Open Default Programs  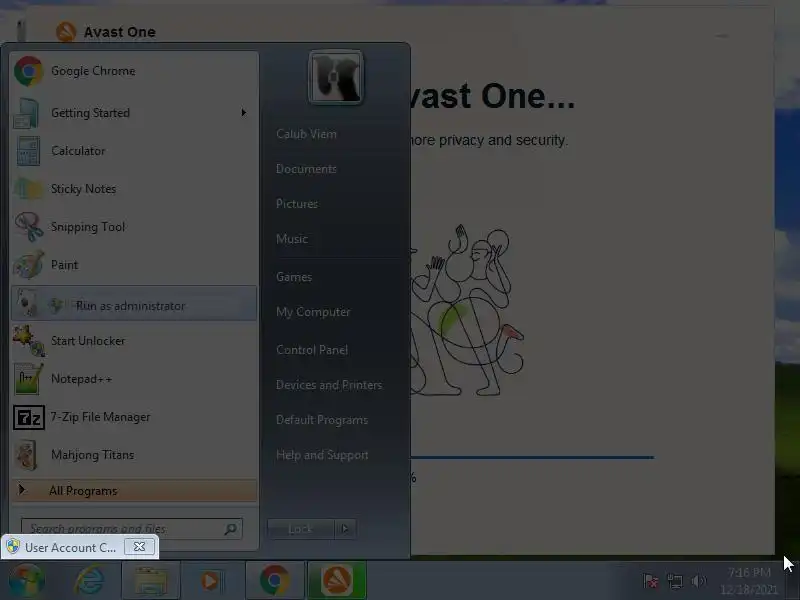322,420
